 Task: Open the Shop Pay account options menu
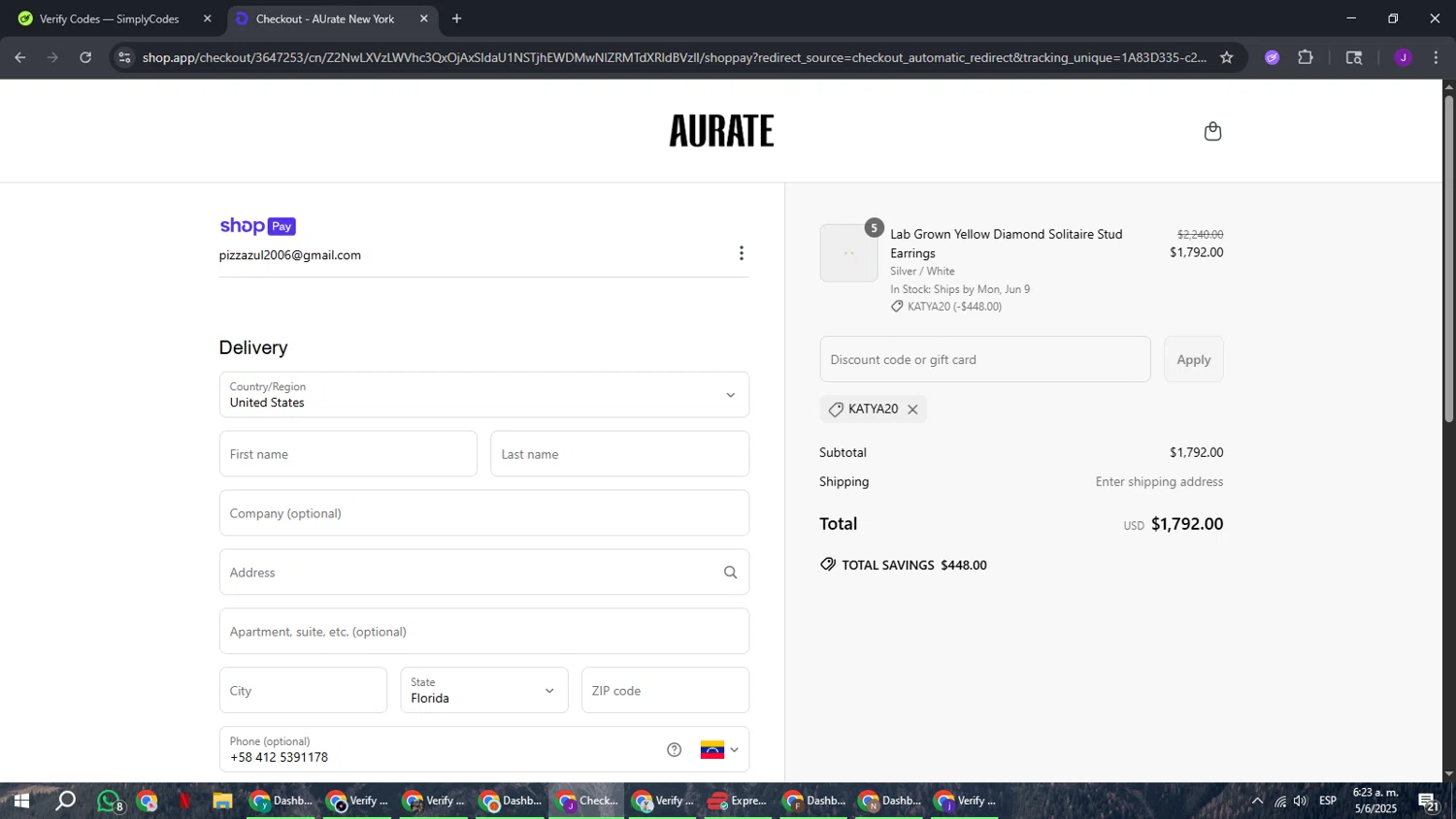[742, 253]
